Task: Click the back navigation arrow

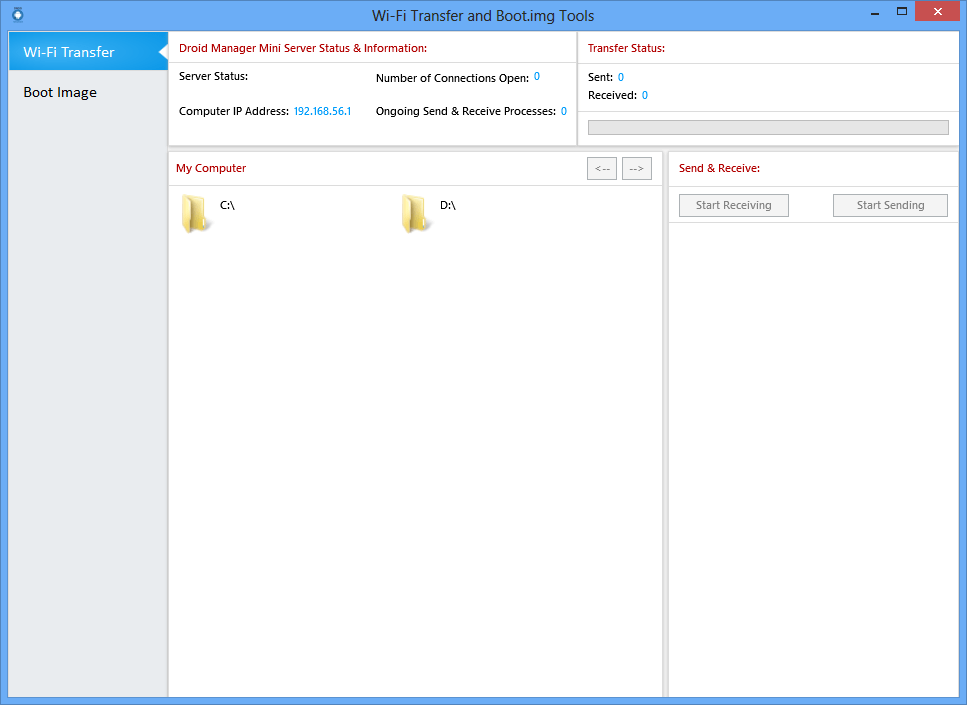Action: [x=601, y=168]
